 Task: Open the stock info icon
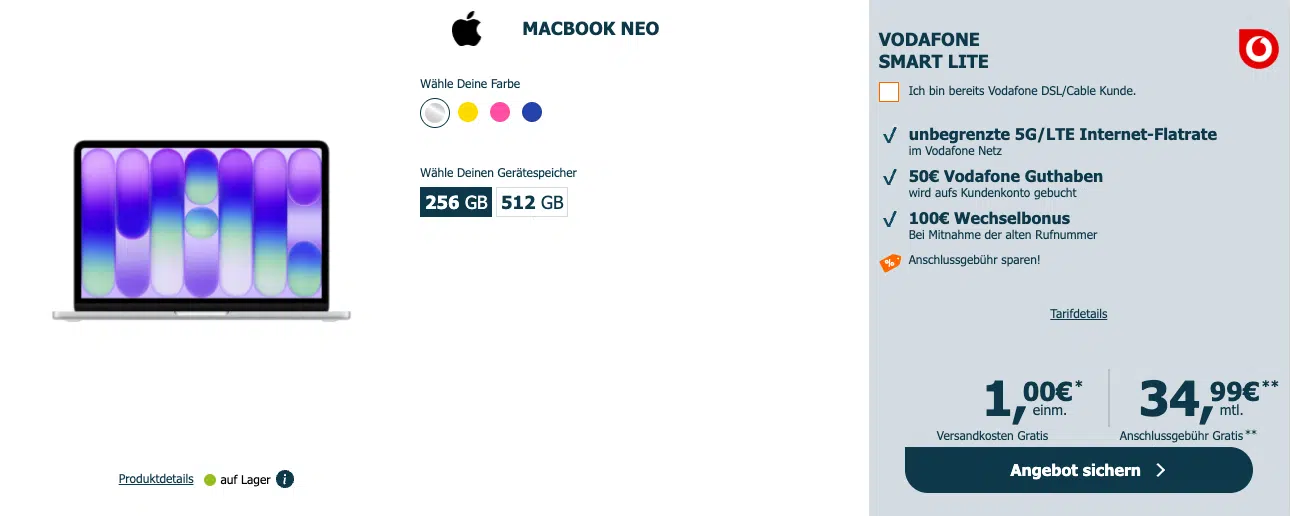(x=285, y=479)
